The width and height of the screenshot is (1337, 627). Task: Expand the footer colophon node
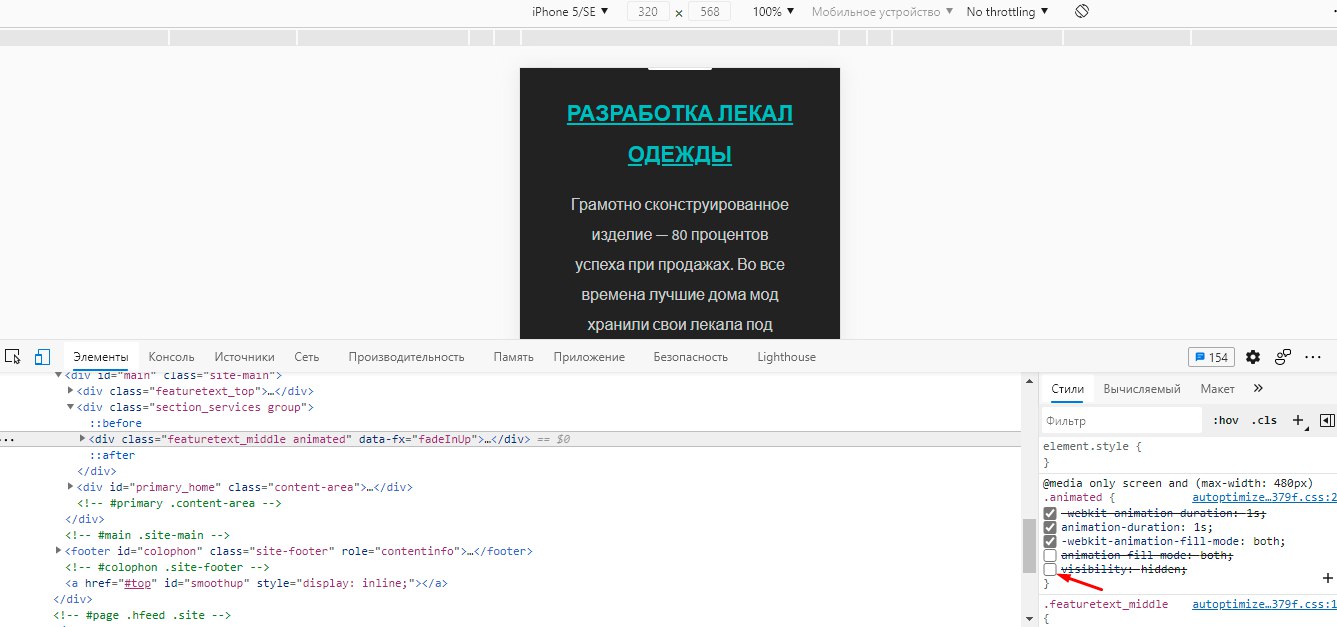[59, 551]
